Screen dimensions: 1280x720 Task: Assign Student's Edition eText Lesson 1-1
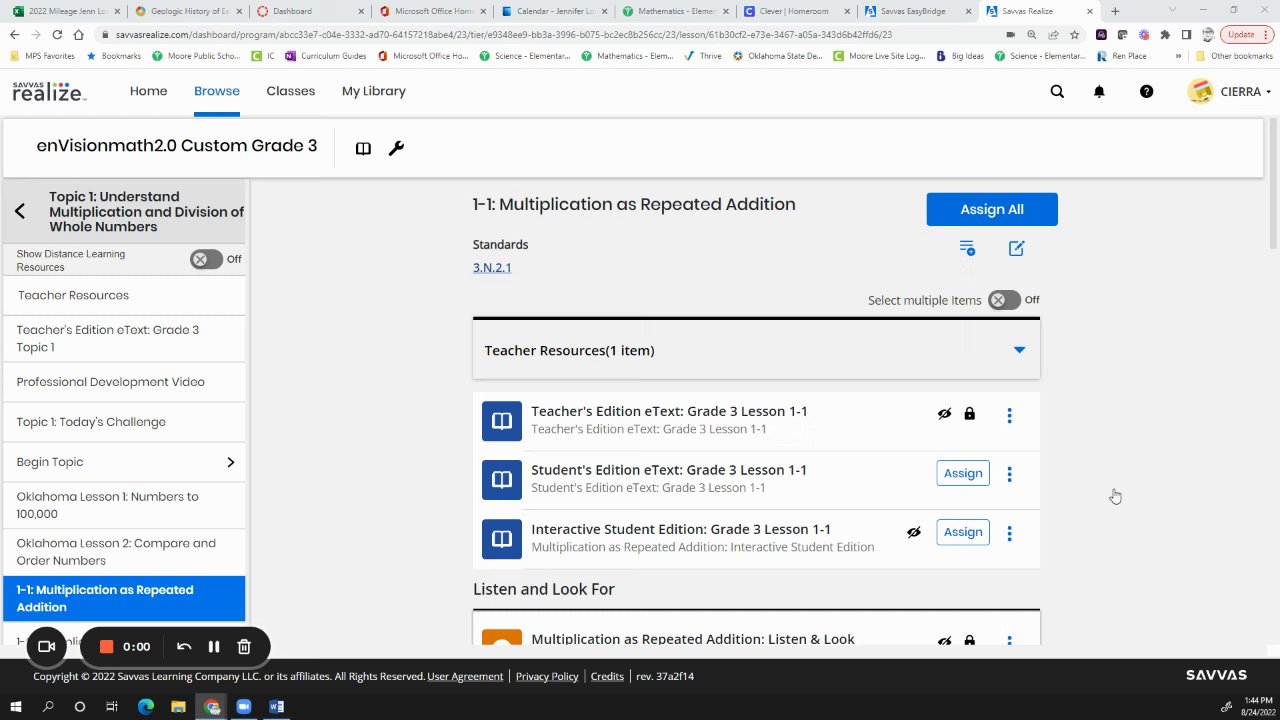[963, 473]
